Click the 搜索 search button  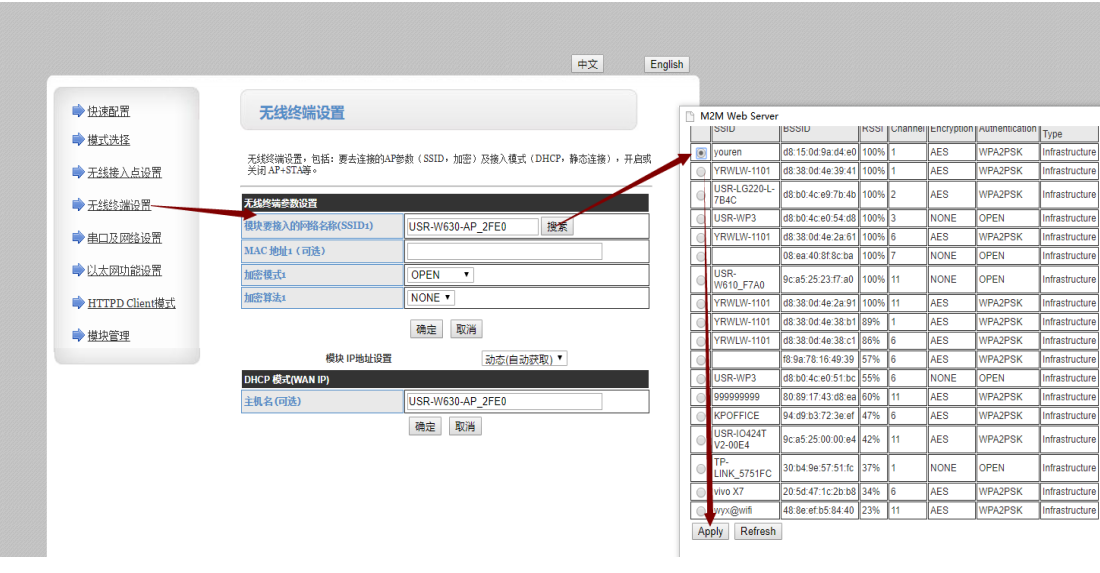pos(558,227)
